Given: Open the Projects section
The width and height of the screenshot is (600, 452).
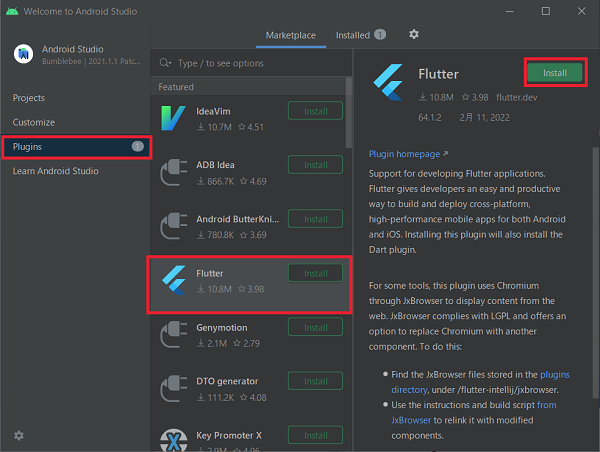Looking at the screenshot, I should [29, 98].
